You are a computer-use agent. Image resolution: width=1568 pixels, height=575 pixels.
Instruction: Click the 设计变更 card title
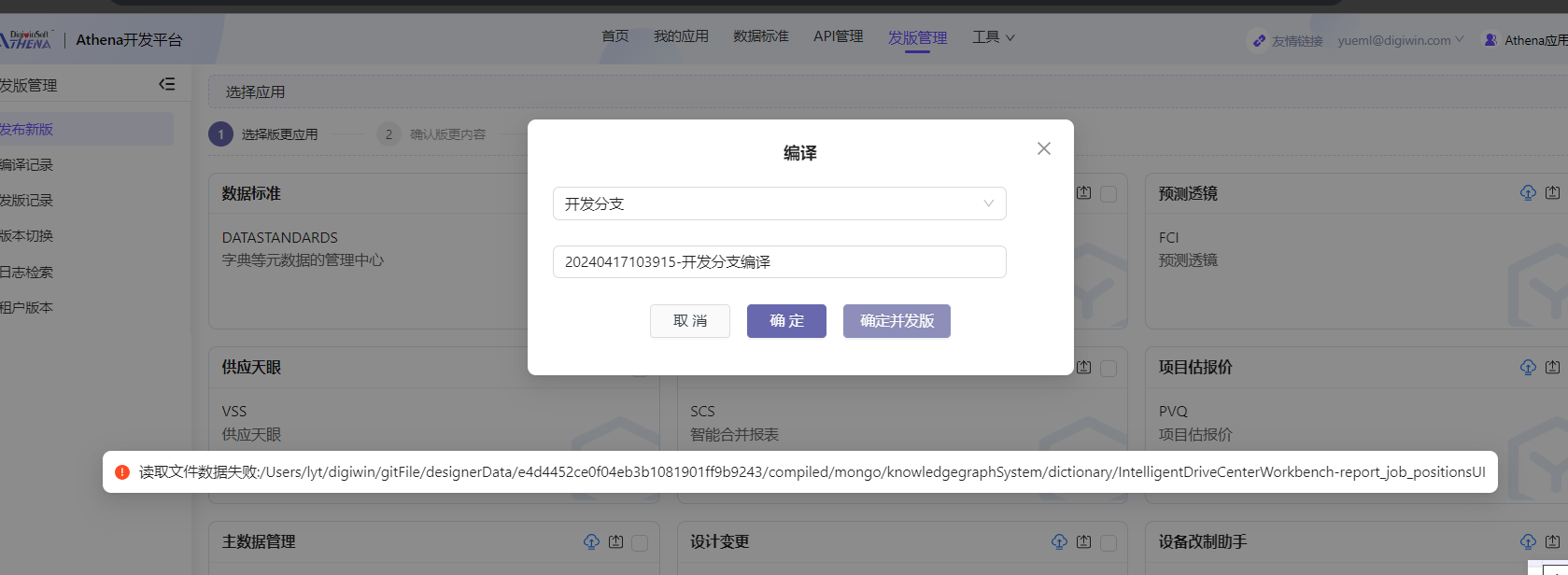[x=719, y=541]
